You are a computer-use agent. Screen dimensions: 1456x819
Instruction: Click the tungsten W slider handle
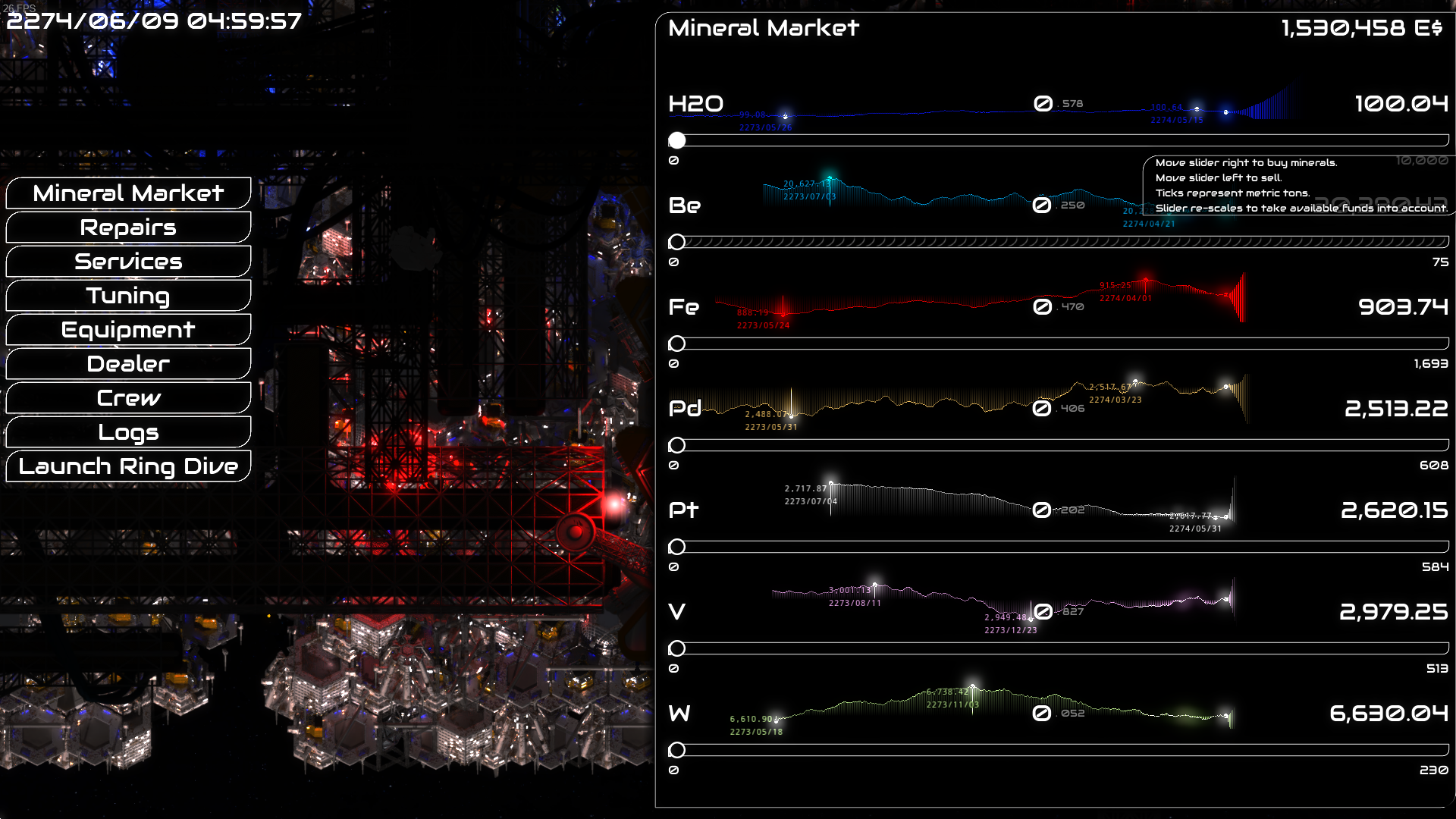(x=677, y=750)
